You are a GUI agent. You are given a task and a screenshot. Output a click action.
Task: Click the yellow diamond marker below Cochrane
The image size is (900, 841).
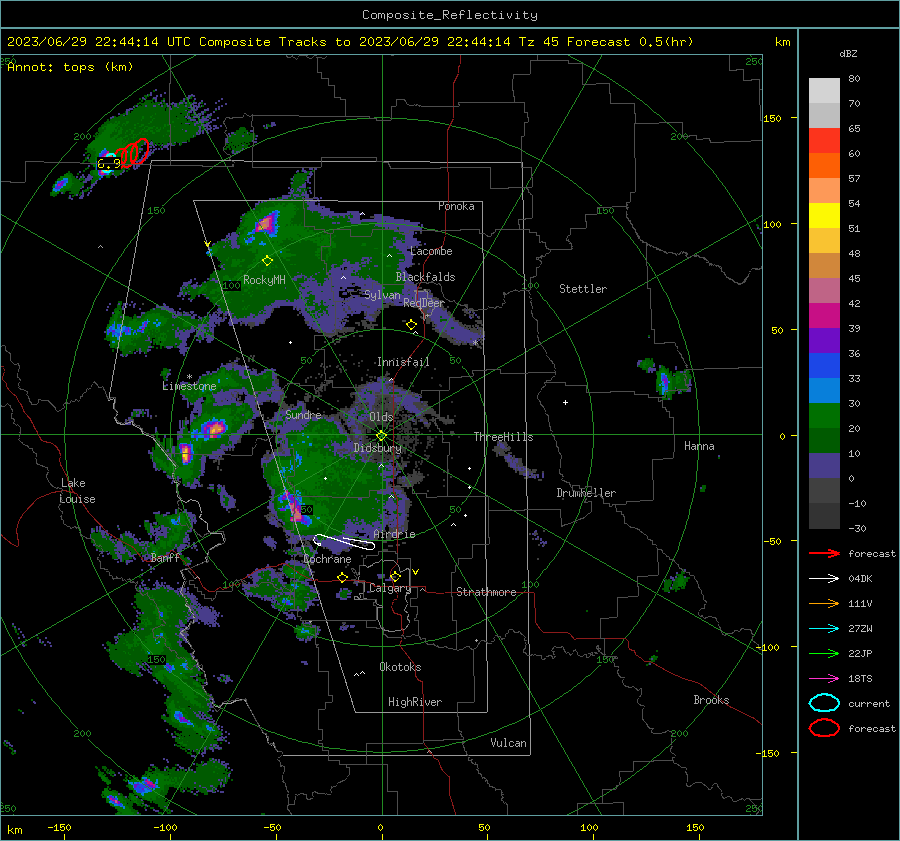click(343, 578)
